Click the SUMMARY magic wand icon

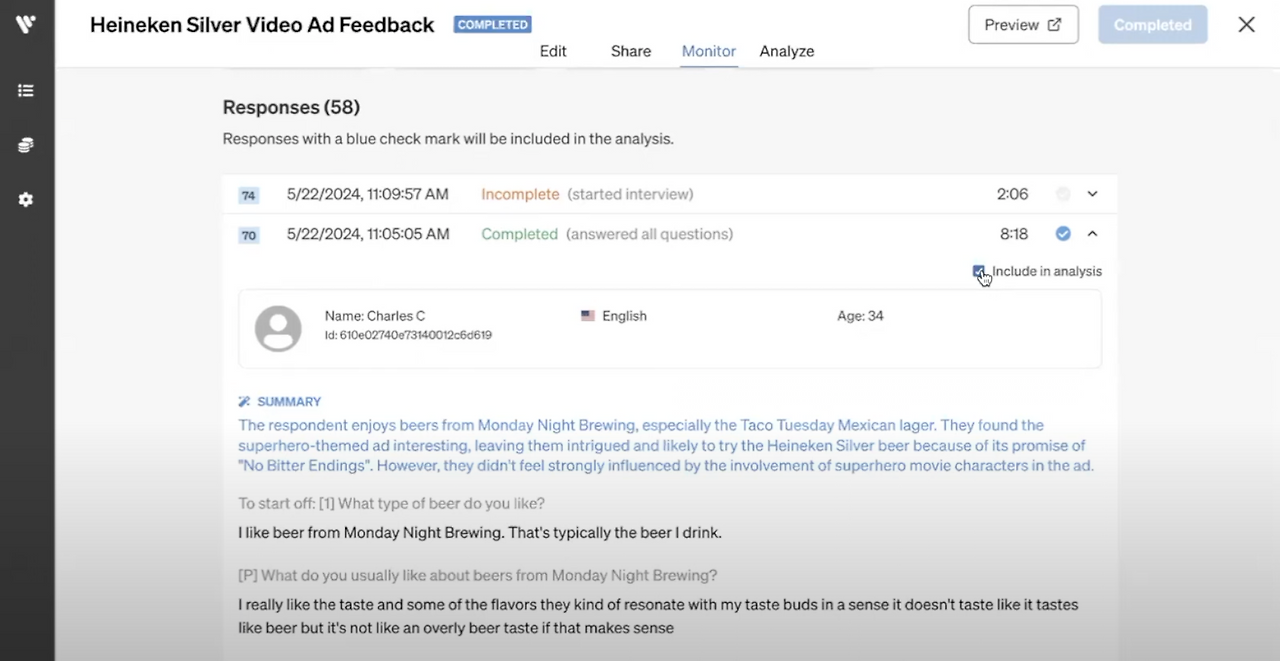pyautogui.click(x=244, y=402)
